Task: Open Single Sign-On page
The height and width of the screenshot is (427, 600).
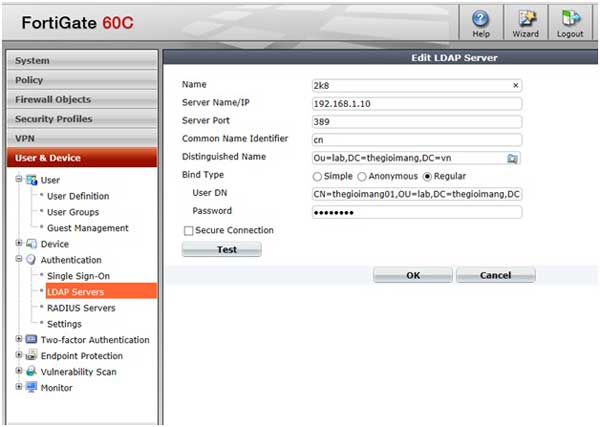Action: (x=78, y=276)
